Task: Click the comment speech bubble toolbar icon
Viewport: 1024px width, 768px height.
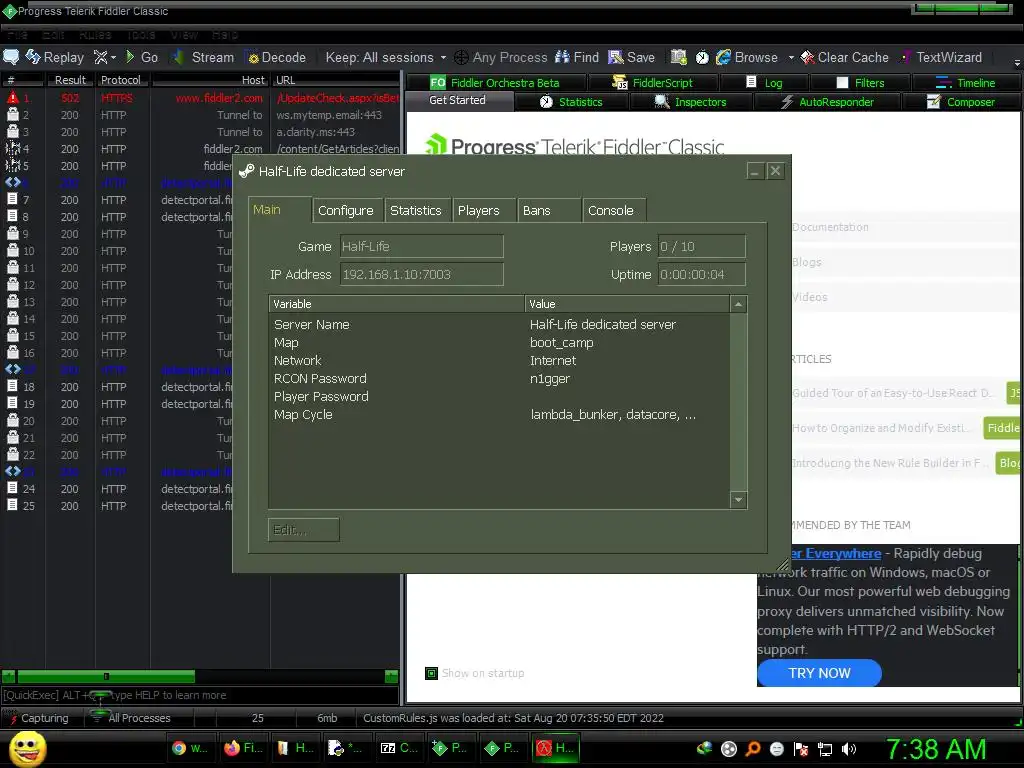Action: coord(11,57)
